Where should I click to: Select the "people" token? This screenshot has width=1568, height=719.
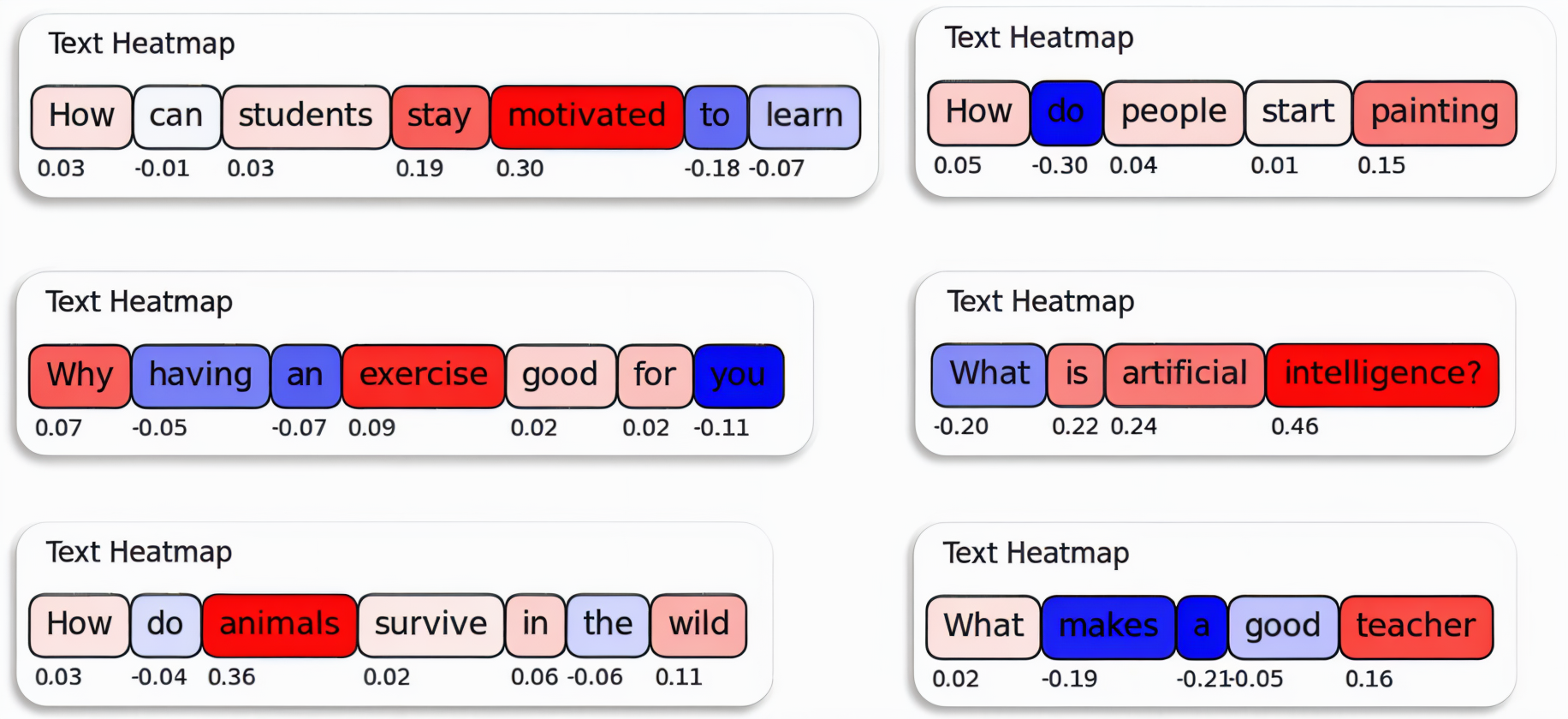(x=1173, y=112)
